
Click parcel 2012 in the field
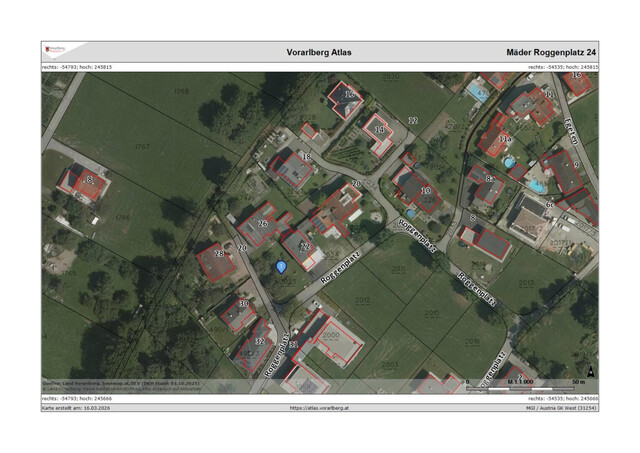[362, 298]
